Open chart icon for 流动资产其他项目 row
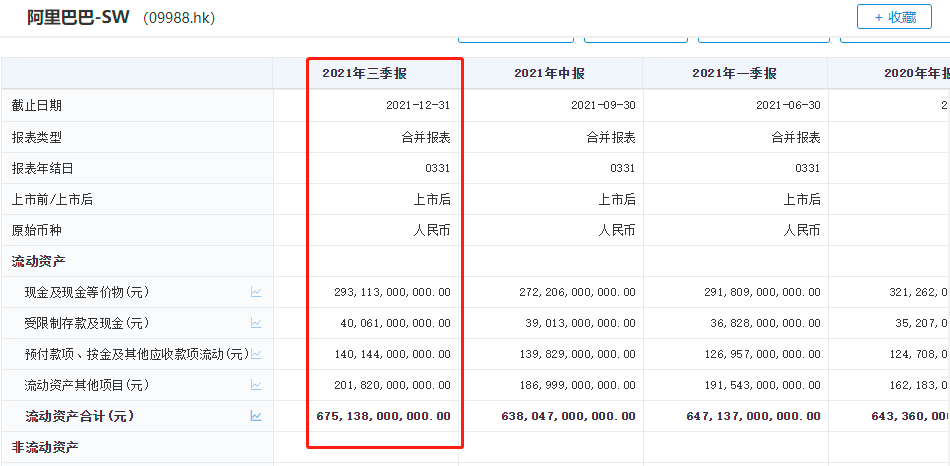 pos(256,385)
